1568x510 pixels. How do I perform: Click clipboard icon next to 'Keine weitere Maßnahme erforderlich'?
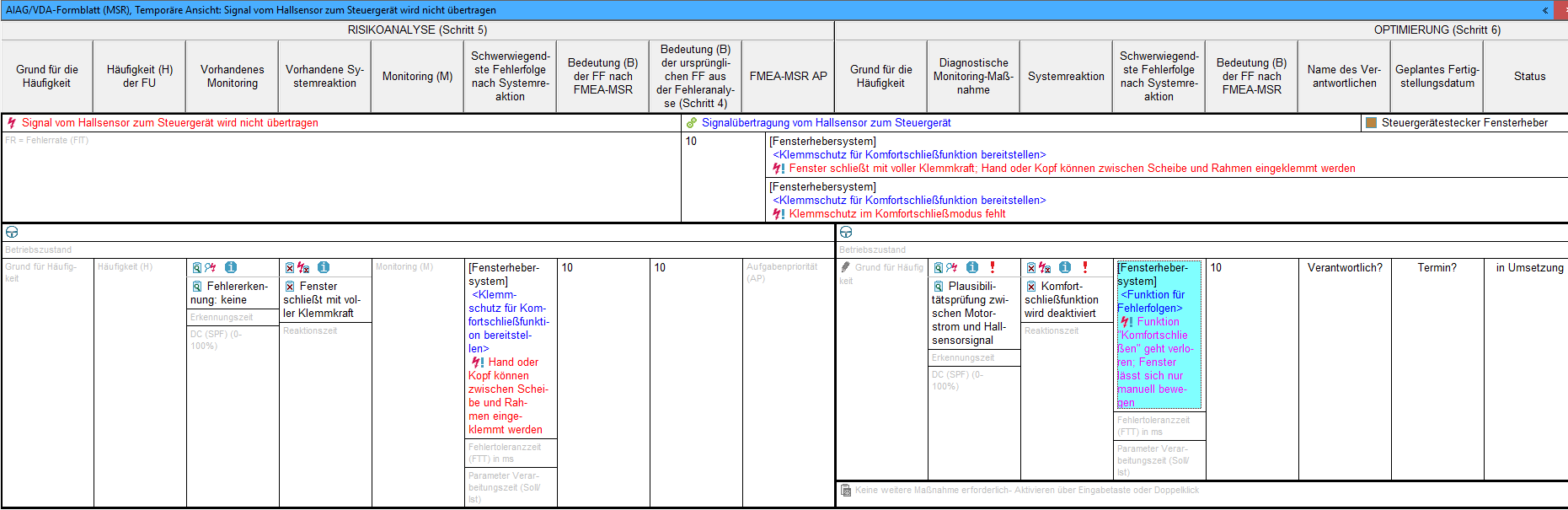click(x=846, y=491)
